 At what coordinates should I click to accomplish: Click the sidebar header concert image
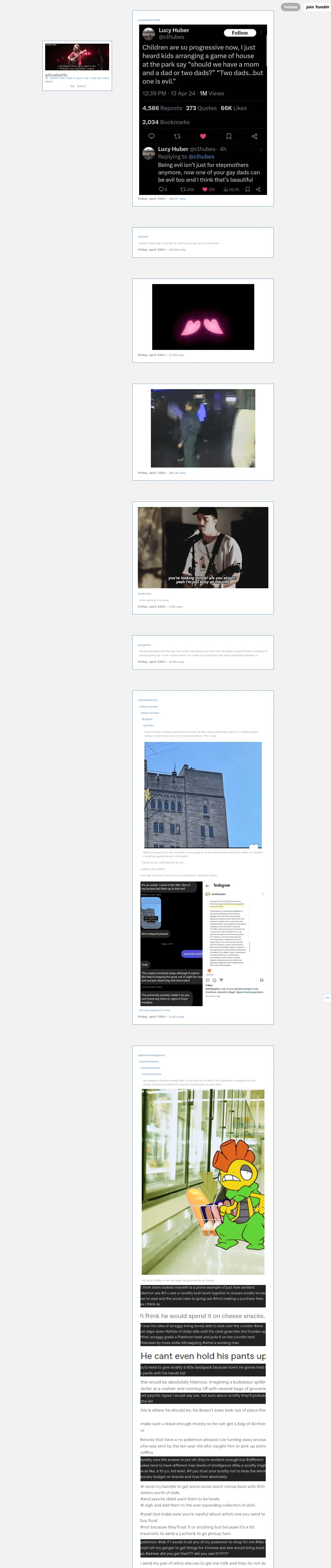click(x=77, y=57)
